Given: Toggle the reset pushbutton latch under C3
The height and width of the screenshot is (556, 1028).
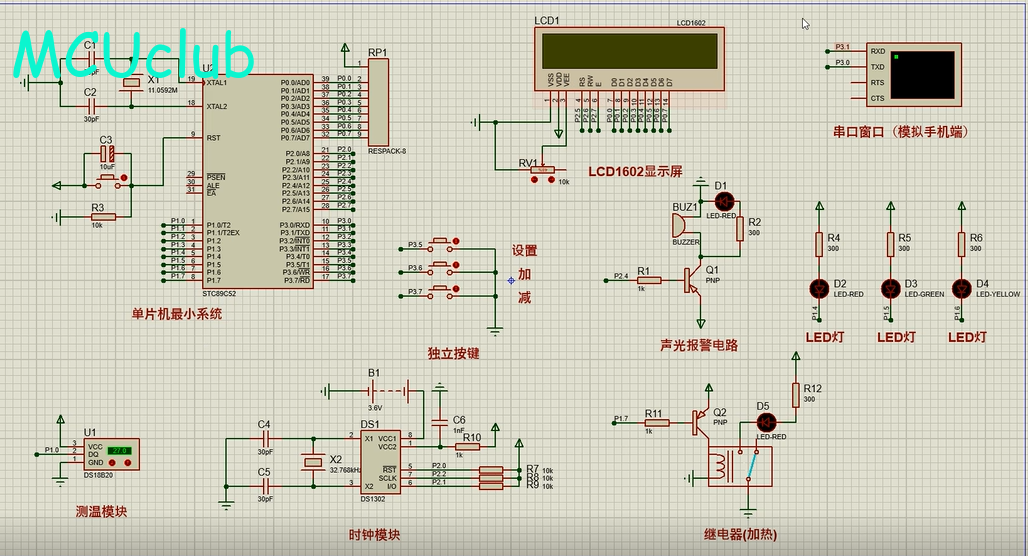Looking at the screenshot, I should point(124,178).
